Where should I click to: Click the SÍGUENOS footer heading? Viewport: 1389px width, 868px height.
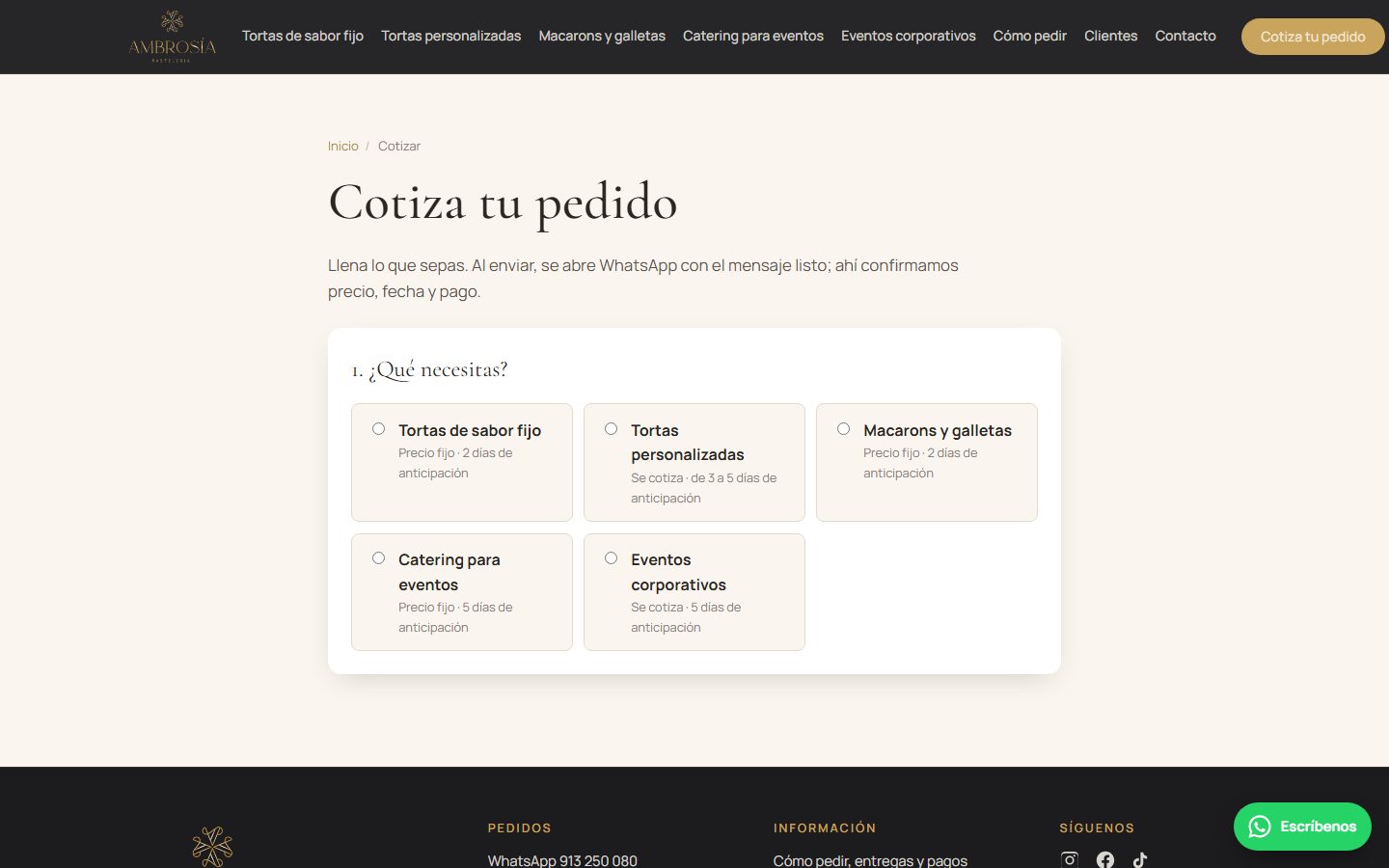1097,828
